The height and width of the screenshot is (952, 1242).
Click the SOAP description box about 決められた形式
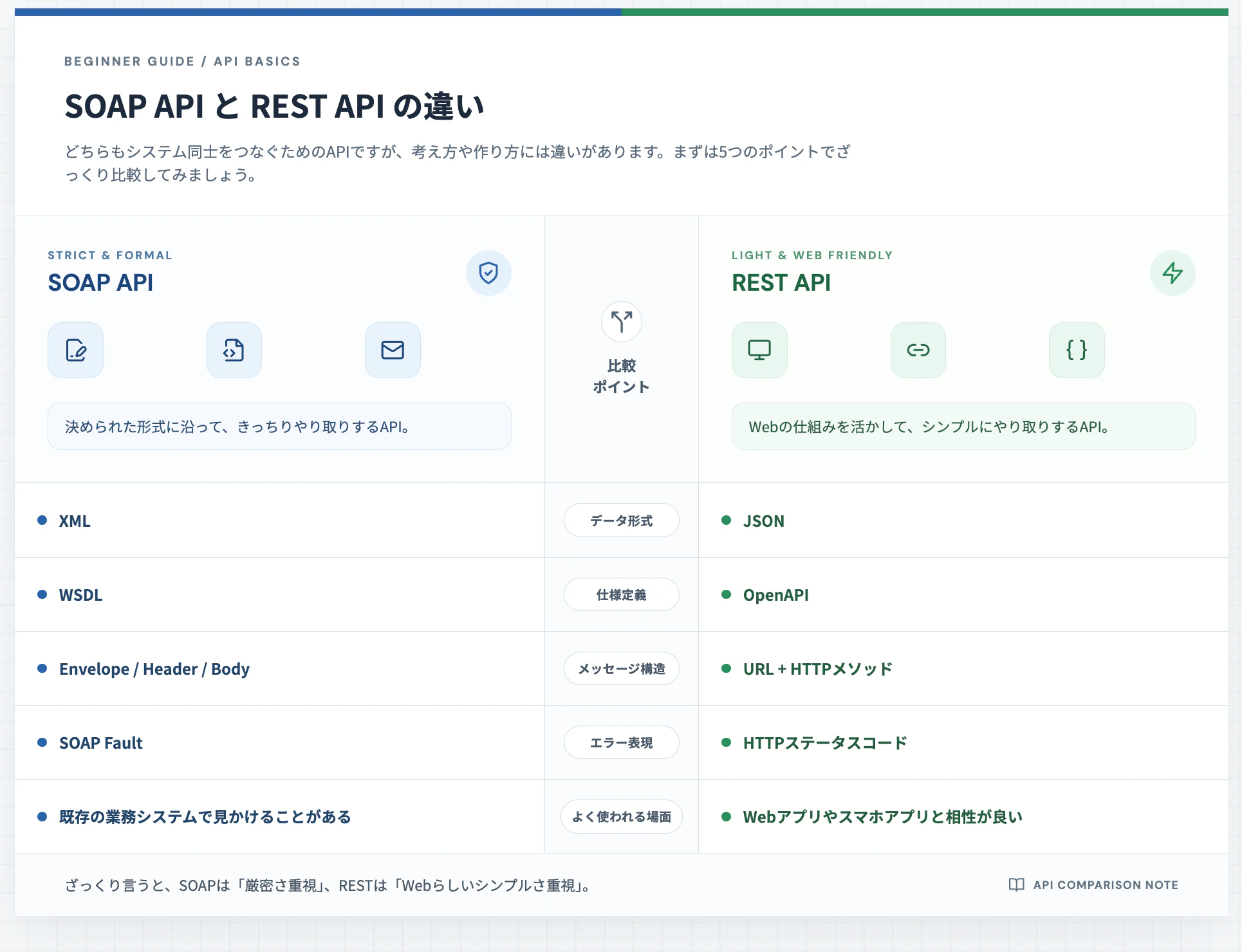pos(279,426)
